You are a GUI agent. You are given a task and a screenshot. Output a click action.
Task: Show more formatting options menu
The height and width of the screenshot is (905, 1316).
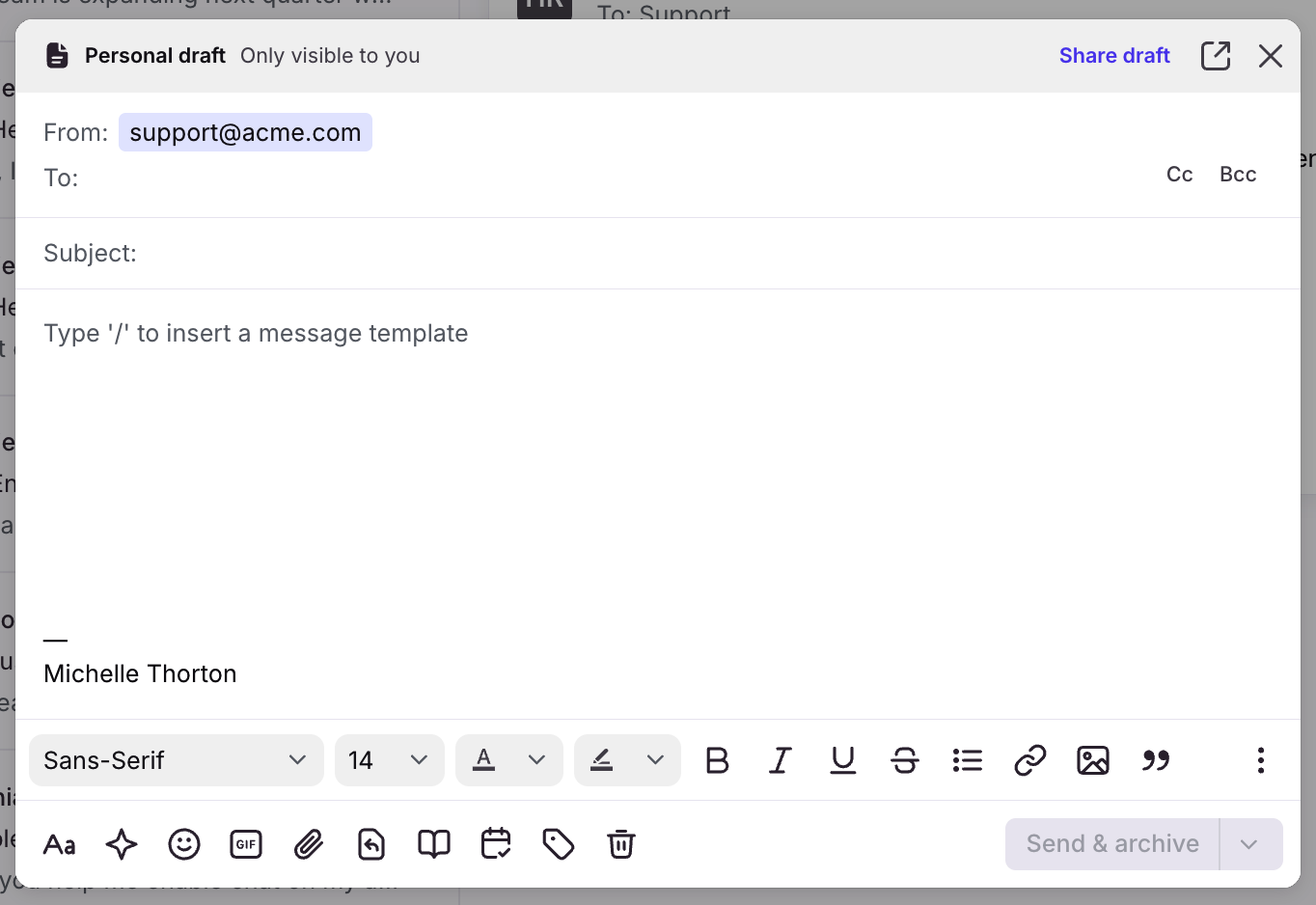(1260, 760)
